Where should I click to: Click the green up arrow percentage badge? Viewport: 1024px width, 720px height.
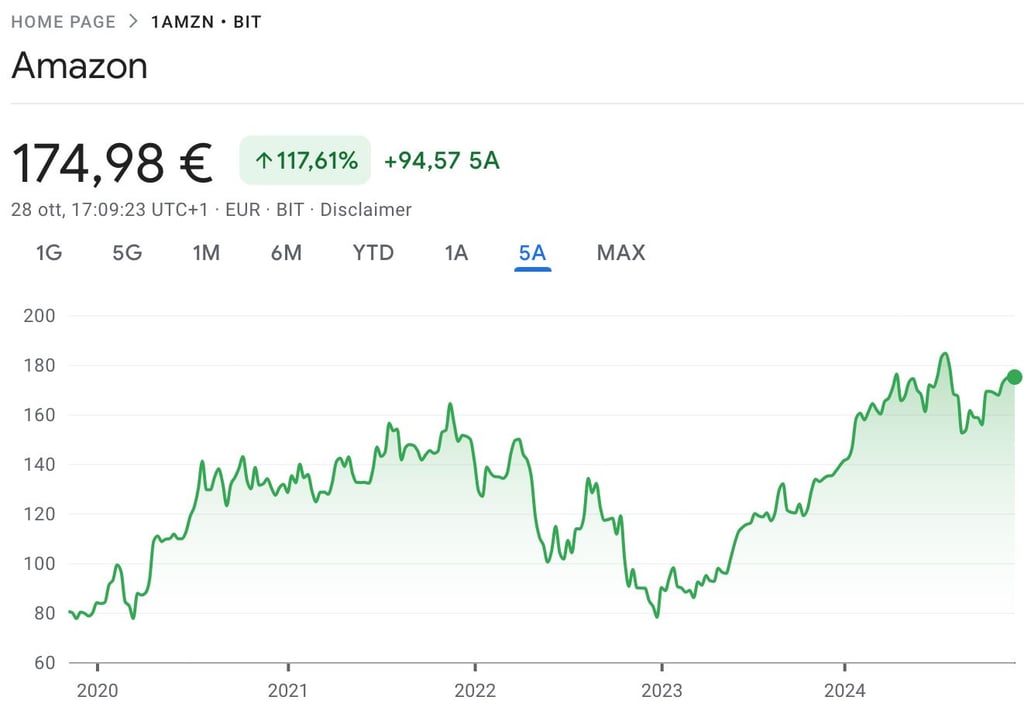pyautogui.click(x=305, y=160)
